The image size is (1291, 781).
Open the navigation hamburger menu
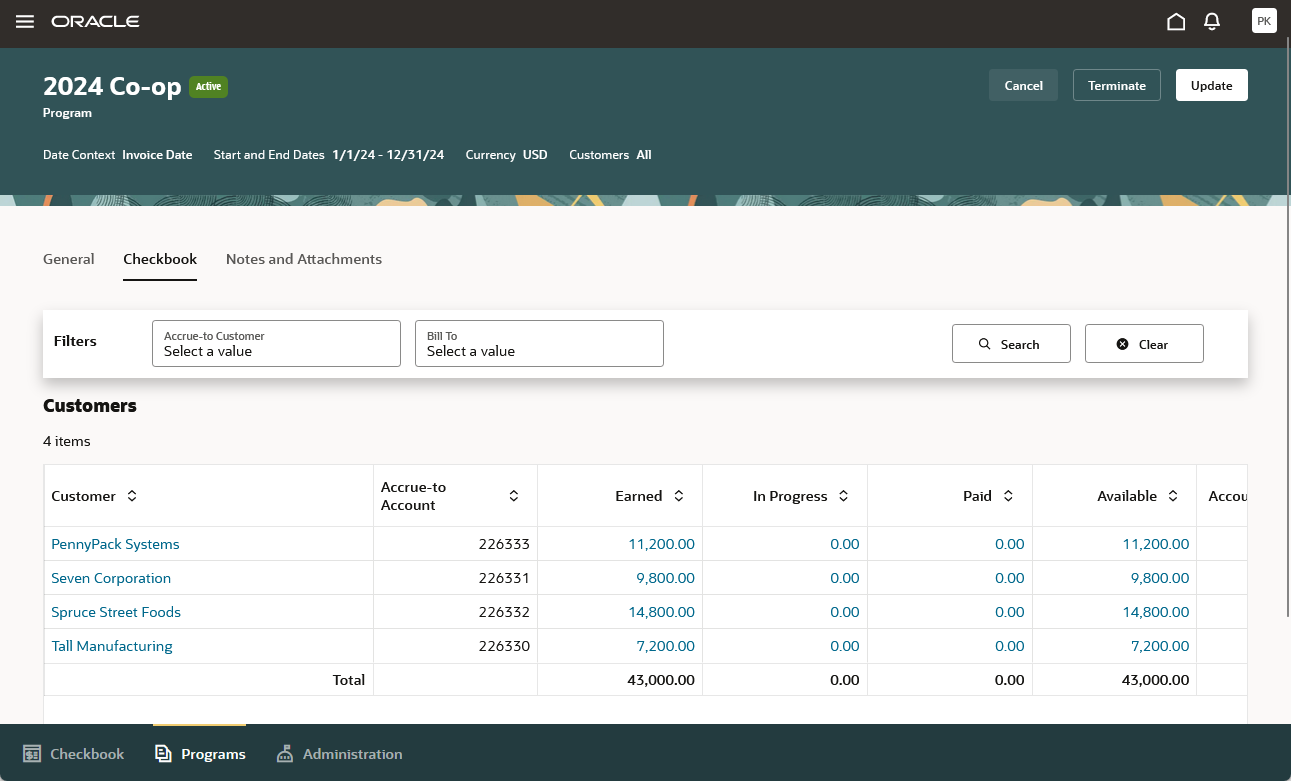[25, 21]
